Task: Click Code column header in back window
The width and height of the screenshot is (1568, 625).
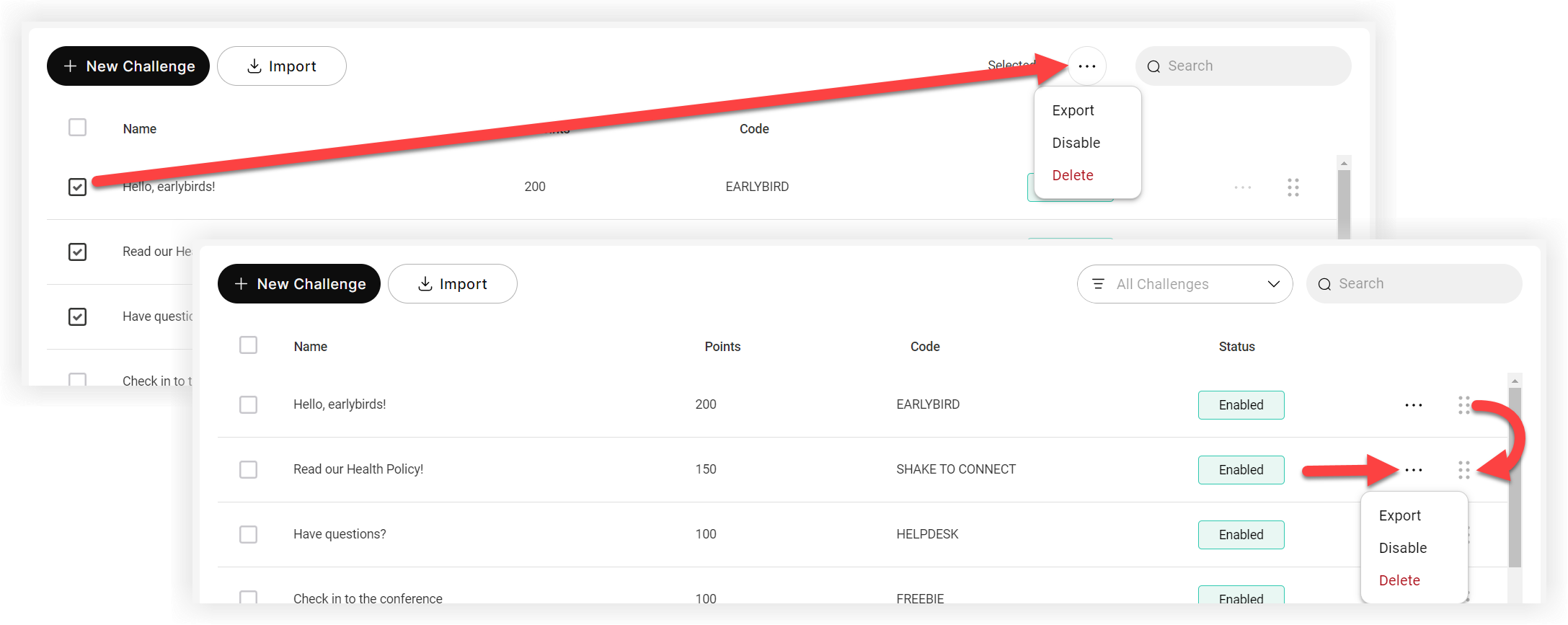Action: [754, 129]
